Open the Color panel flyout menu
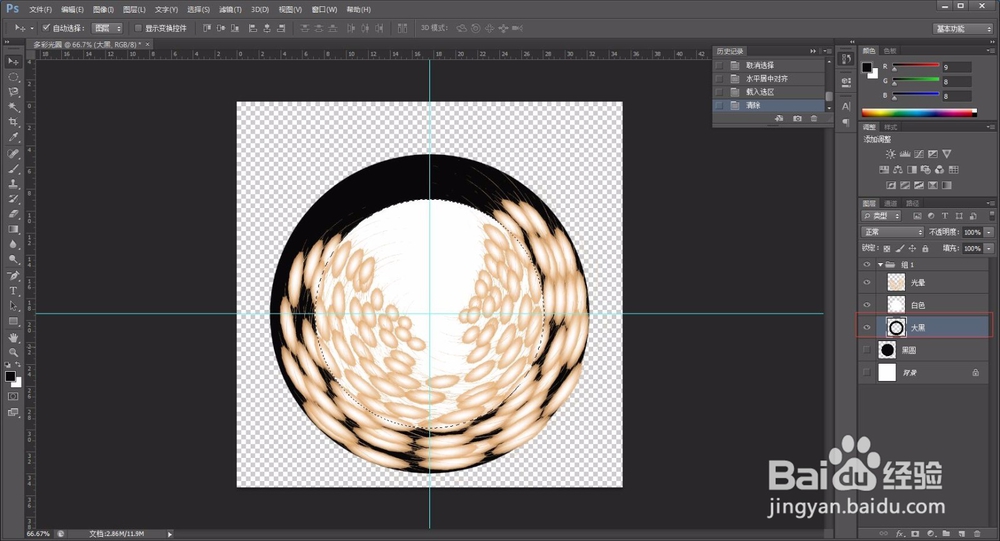Screen dimensions: 1000x541 pyautogui.click(x=991, y=50)
